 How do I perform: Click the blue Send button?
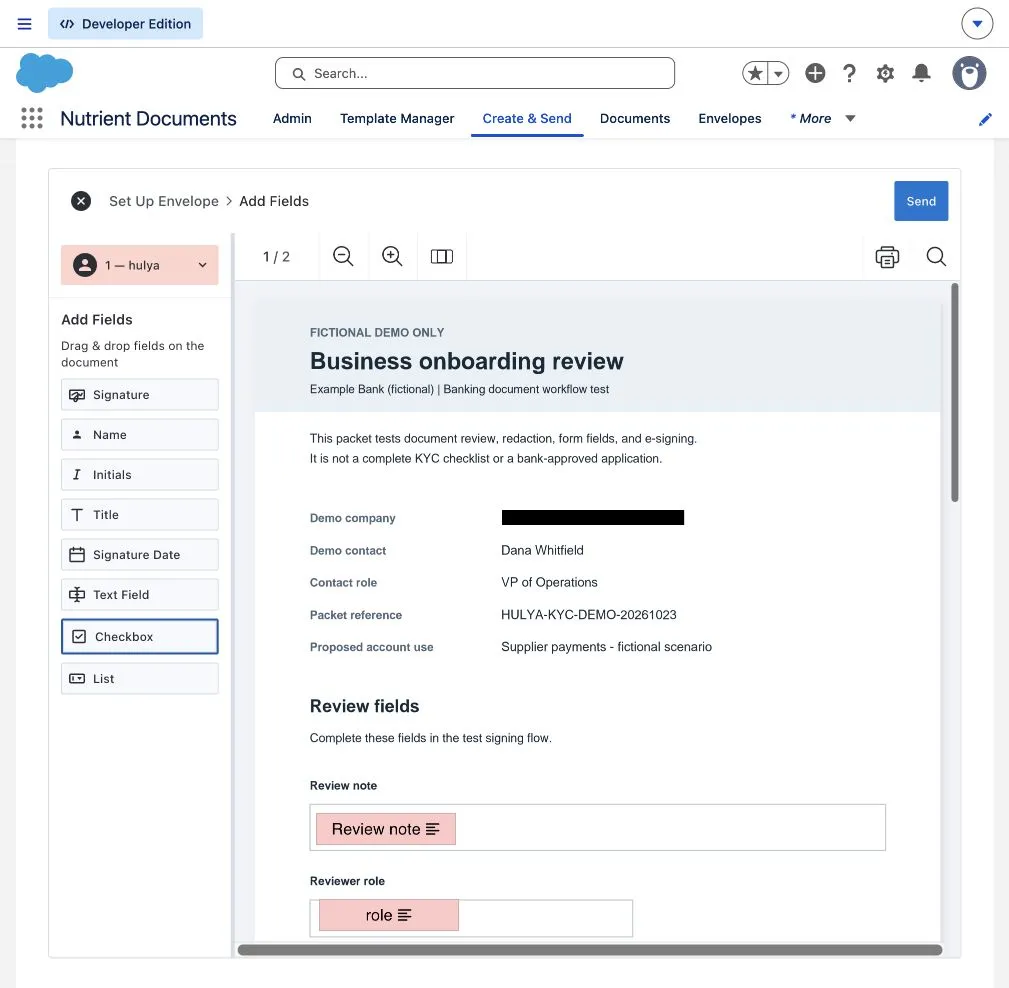click(x=921, y=201)
